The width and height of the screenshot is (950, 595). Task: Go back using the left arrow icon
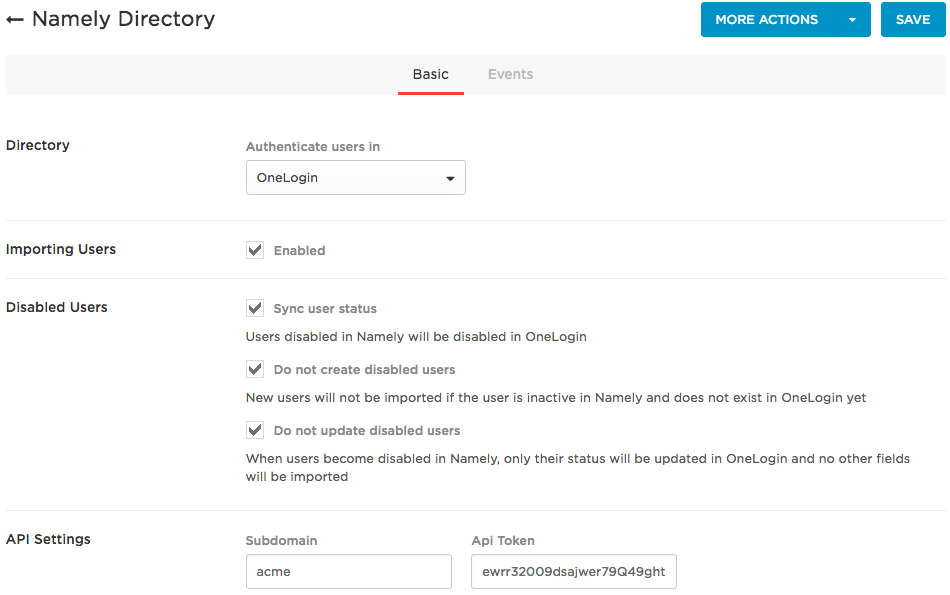(15, 20)
